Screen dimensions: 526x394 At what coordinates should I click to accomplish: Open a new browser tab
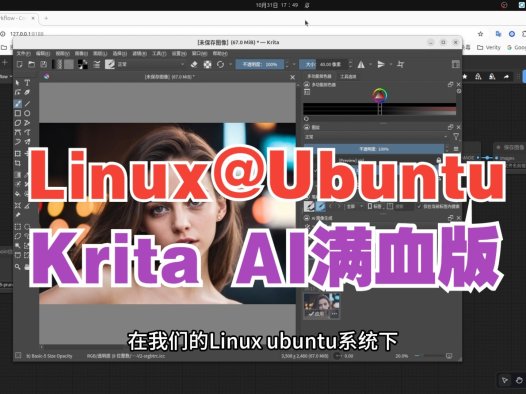pos(46,18)
